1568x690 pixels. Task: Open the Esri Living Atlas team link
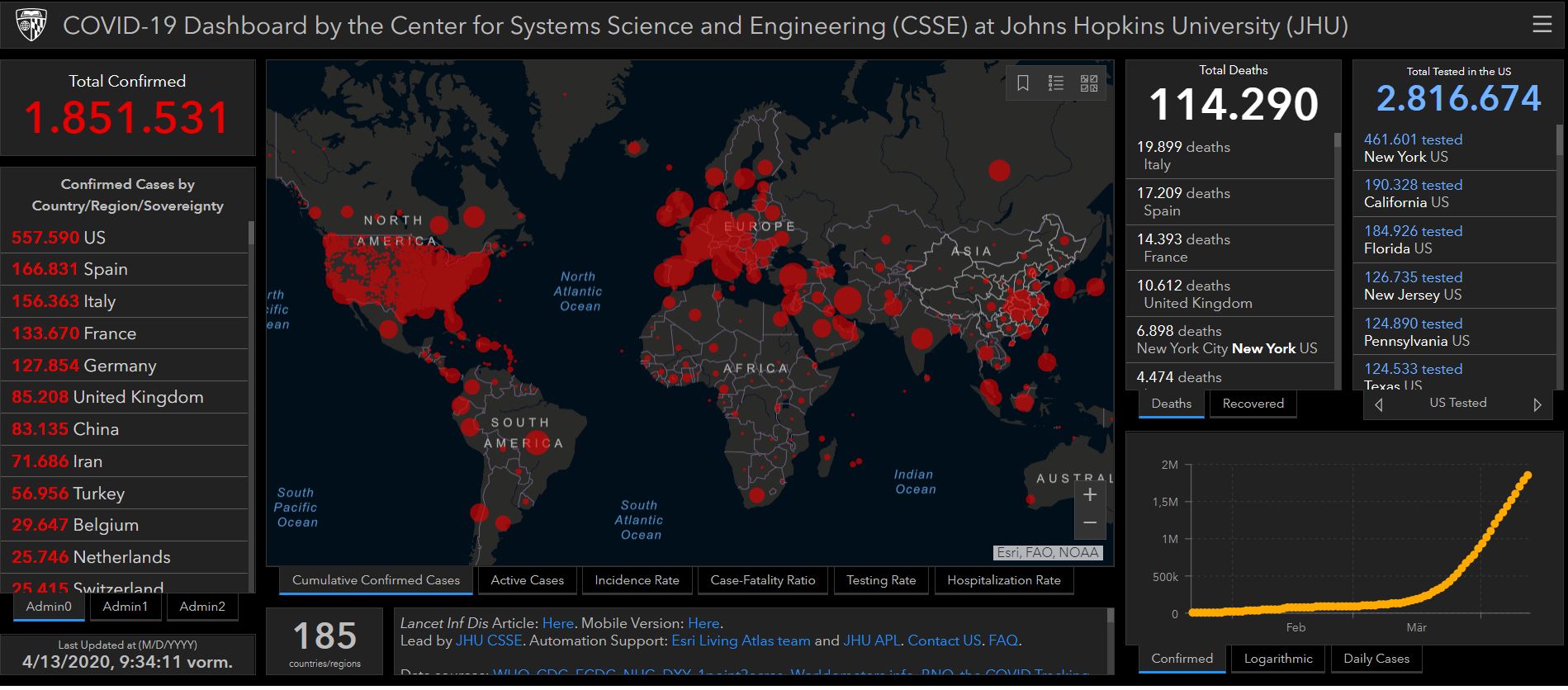pyautogui.click(x=741, y=640)
